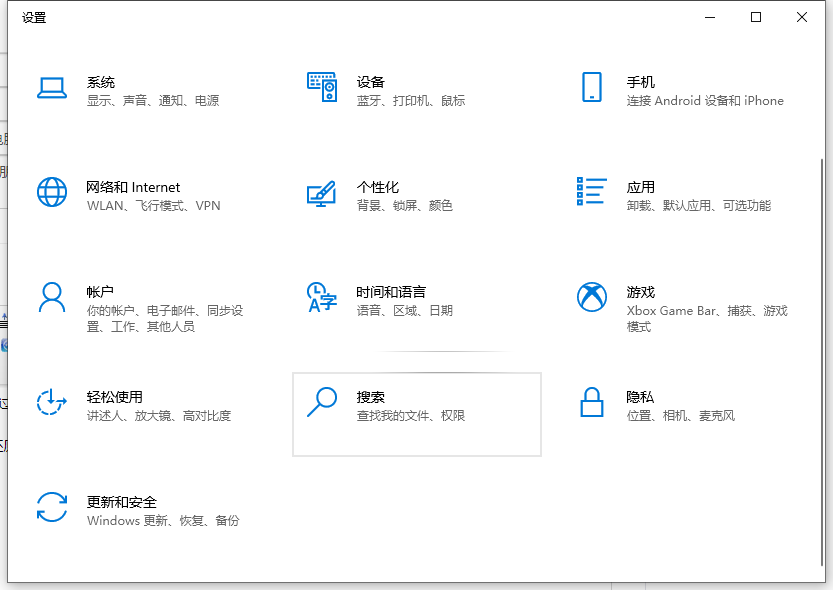Click the 连接 Android 设备和 iPhone link
Viewport: 833px width, 590px height.
pos(704,101)
